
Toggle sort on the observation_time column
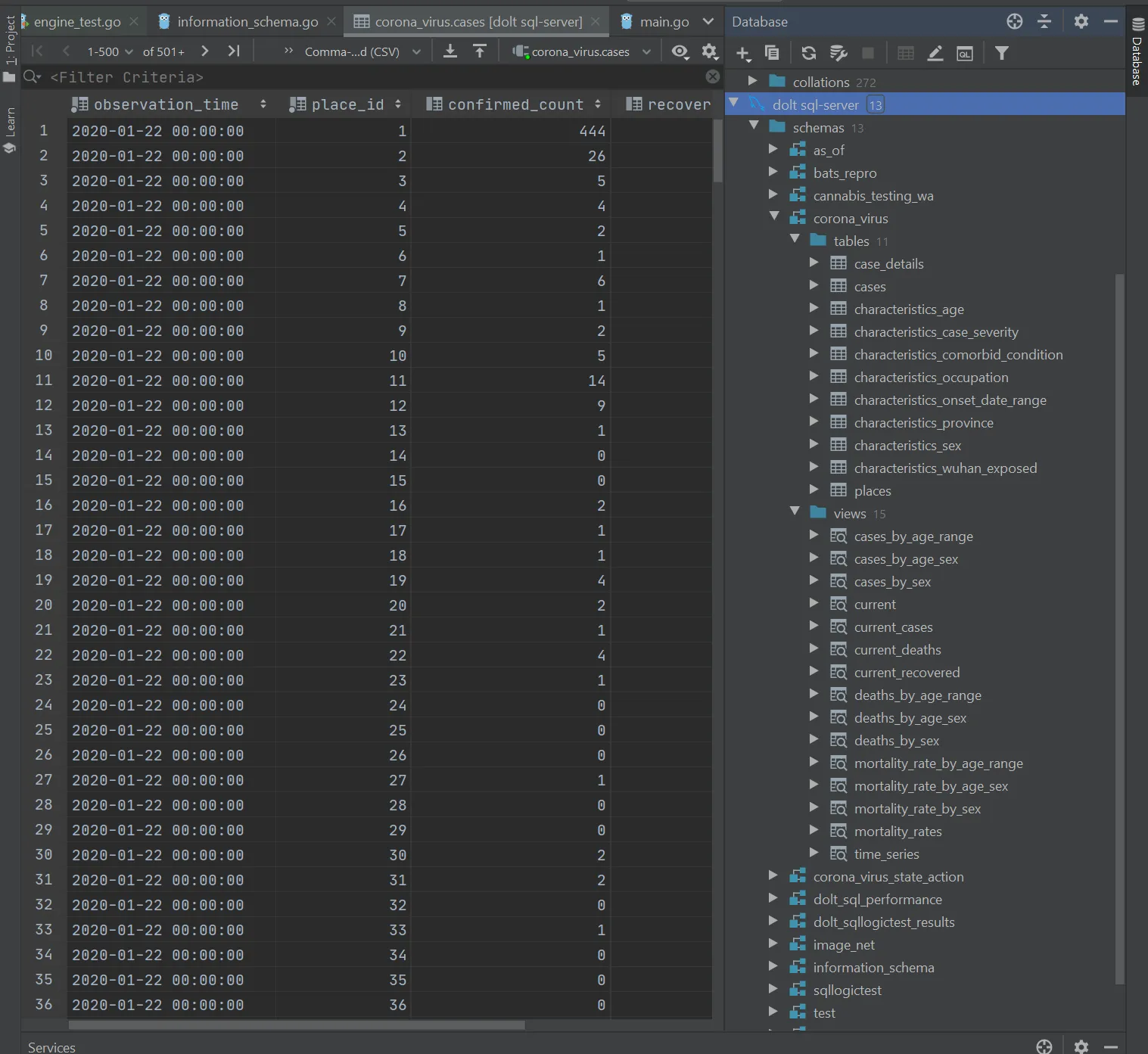(x=263, y=104)
